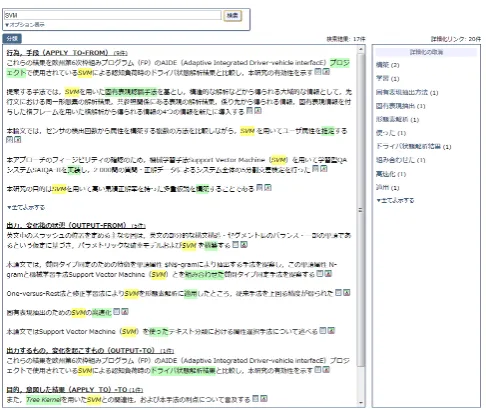486x410 pixels.
Task: Click the 検索結果: 17件 count text
Action: tap(346, 39)
